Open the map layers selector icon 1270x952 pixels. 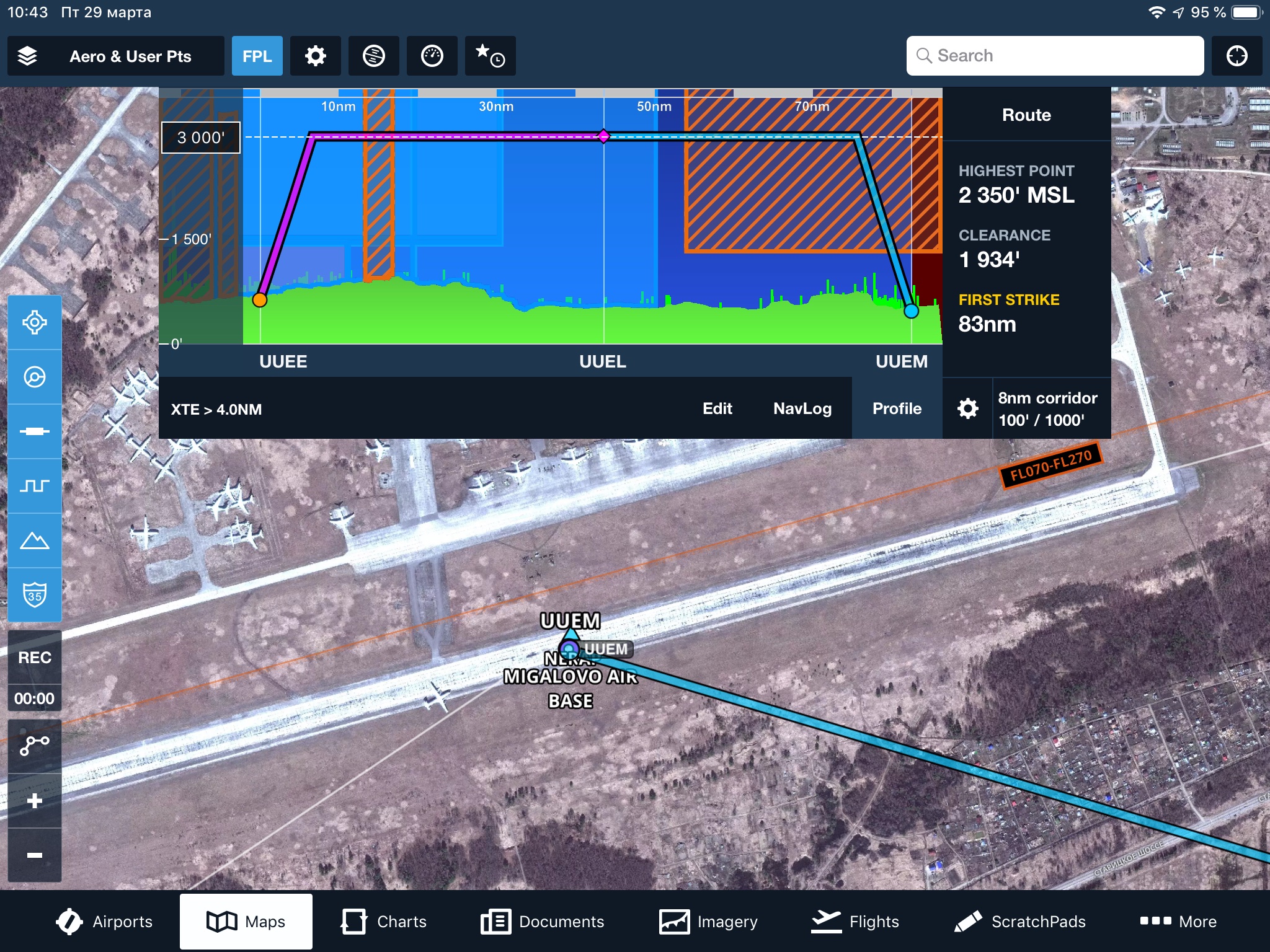point(27,56)
